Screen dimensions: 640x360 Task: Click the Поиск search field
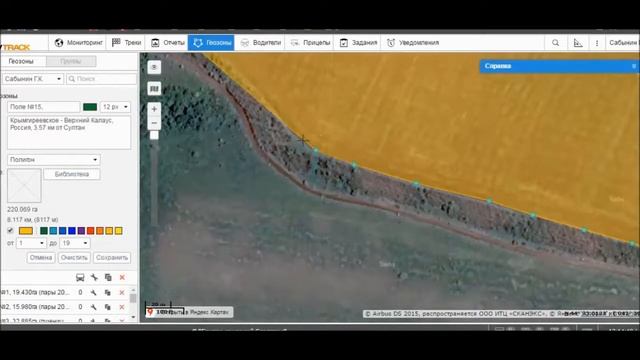[101, 79]
